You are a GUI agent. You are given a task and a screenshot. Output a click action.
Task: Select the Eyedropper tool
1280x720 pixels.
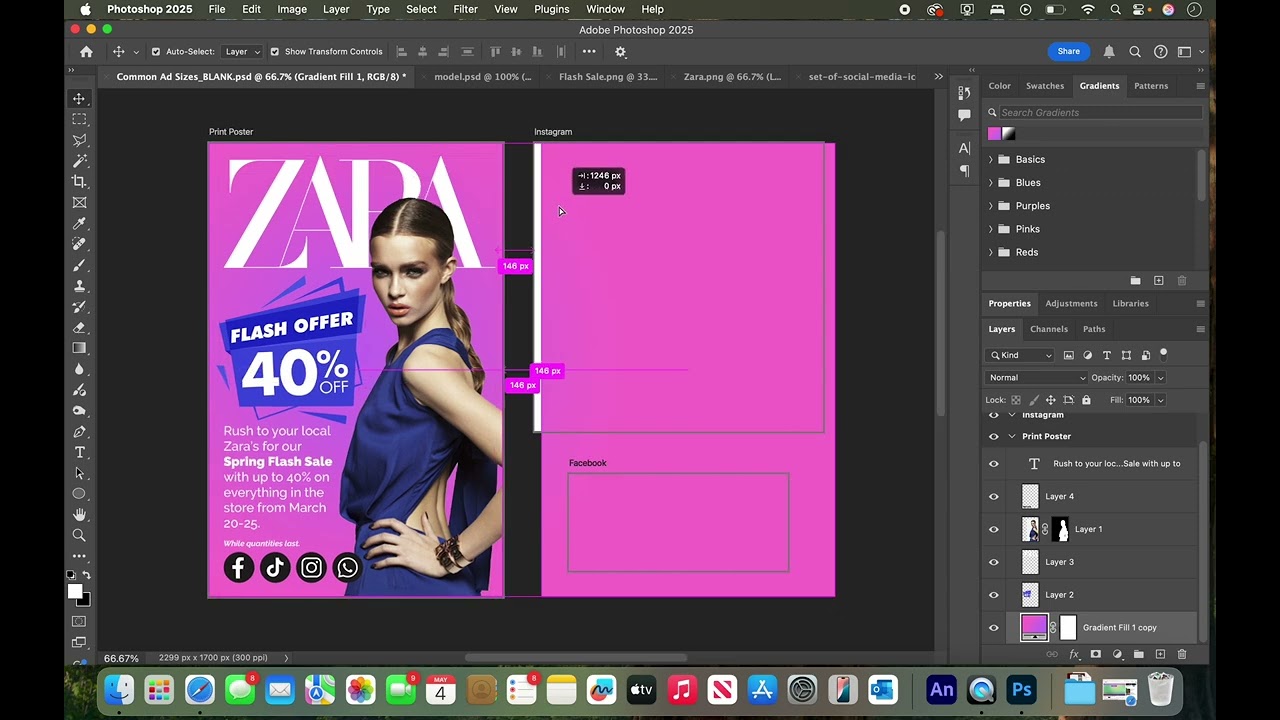79,223
